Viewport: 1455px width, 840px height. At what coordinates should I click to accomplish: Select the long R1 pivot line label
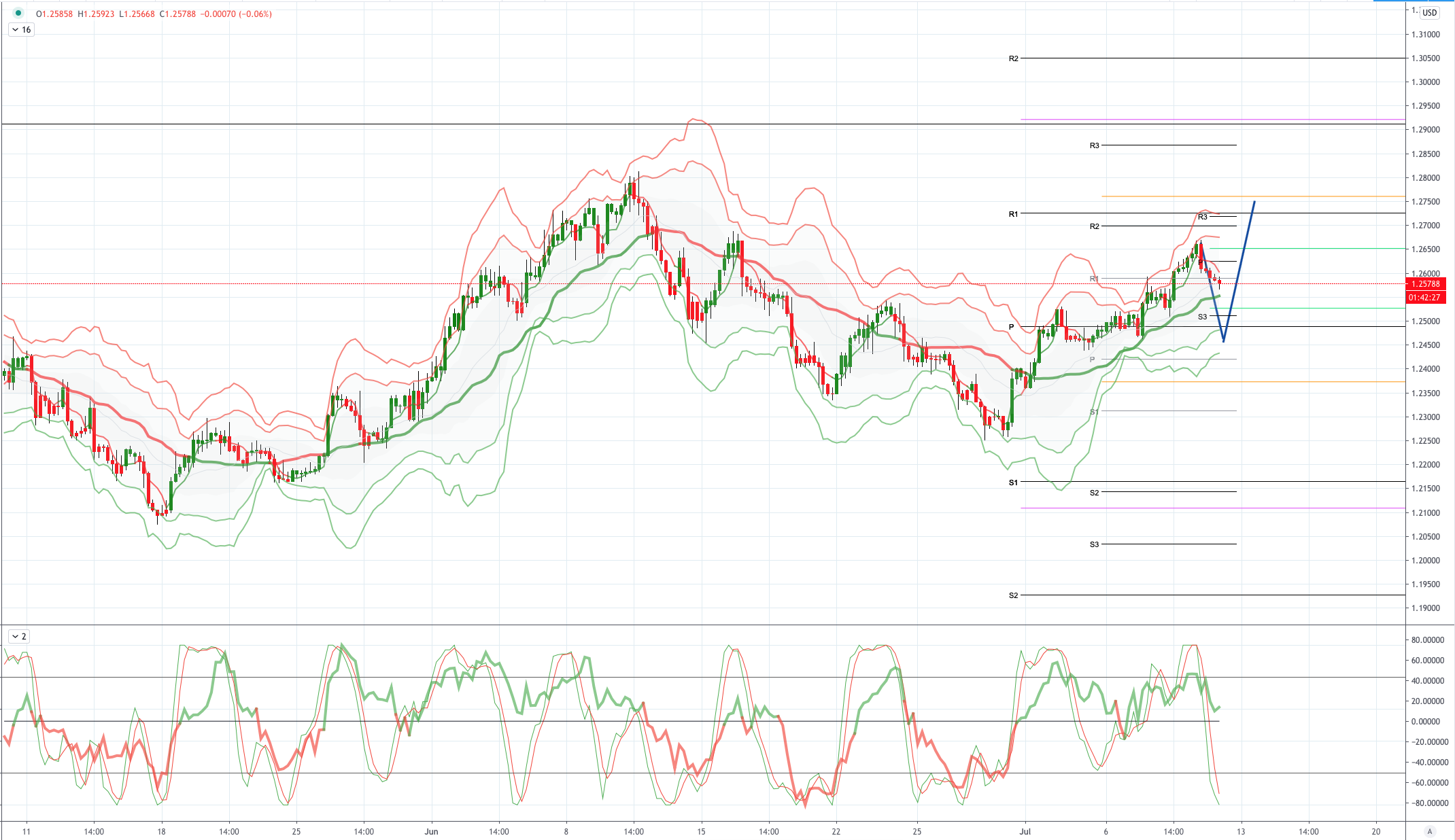pyautogui.click(x=1013, y=214)
